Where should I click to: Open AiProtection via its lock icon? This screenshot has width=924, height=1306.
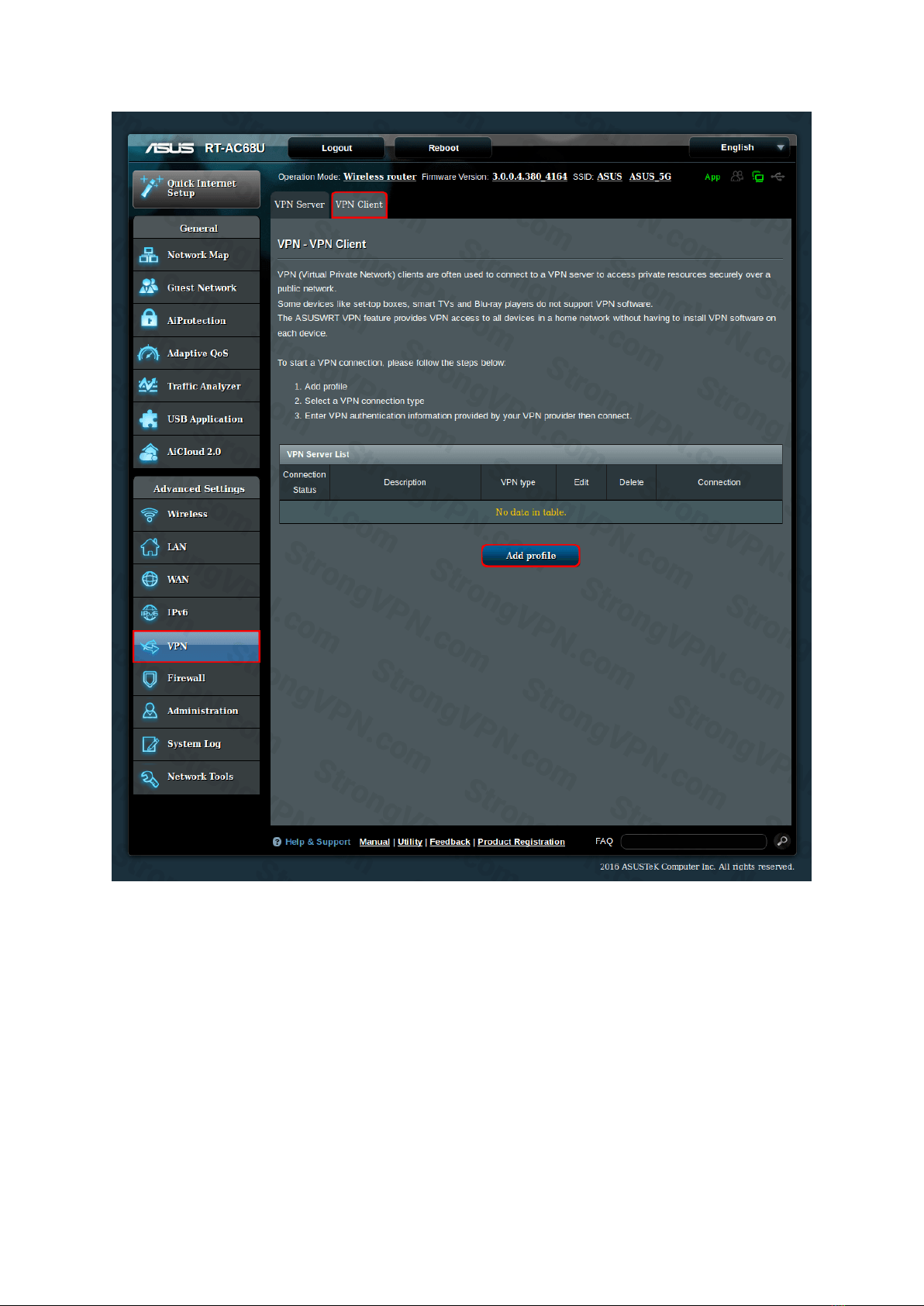[149, 319]
